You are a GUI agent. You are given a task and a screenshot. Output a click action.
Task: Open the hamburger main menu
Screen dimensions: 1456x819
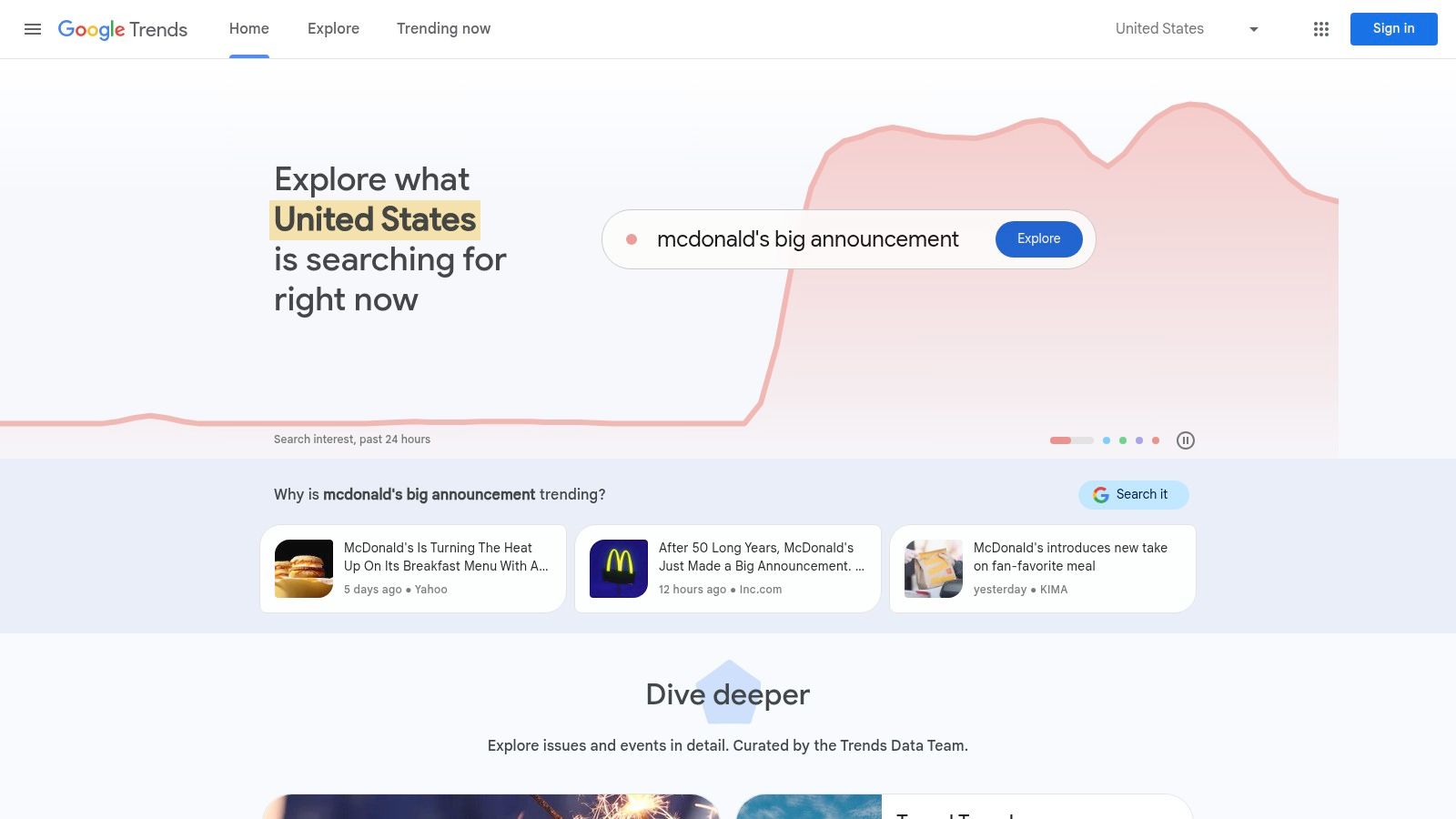click(x=33, y=29)
